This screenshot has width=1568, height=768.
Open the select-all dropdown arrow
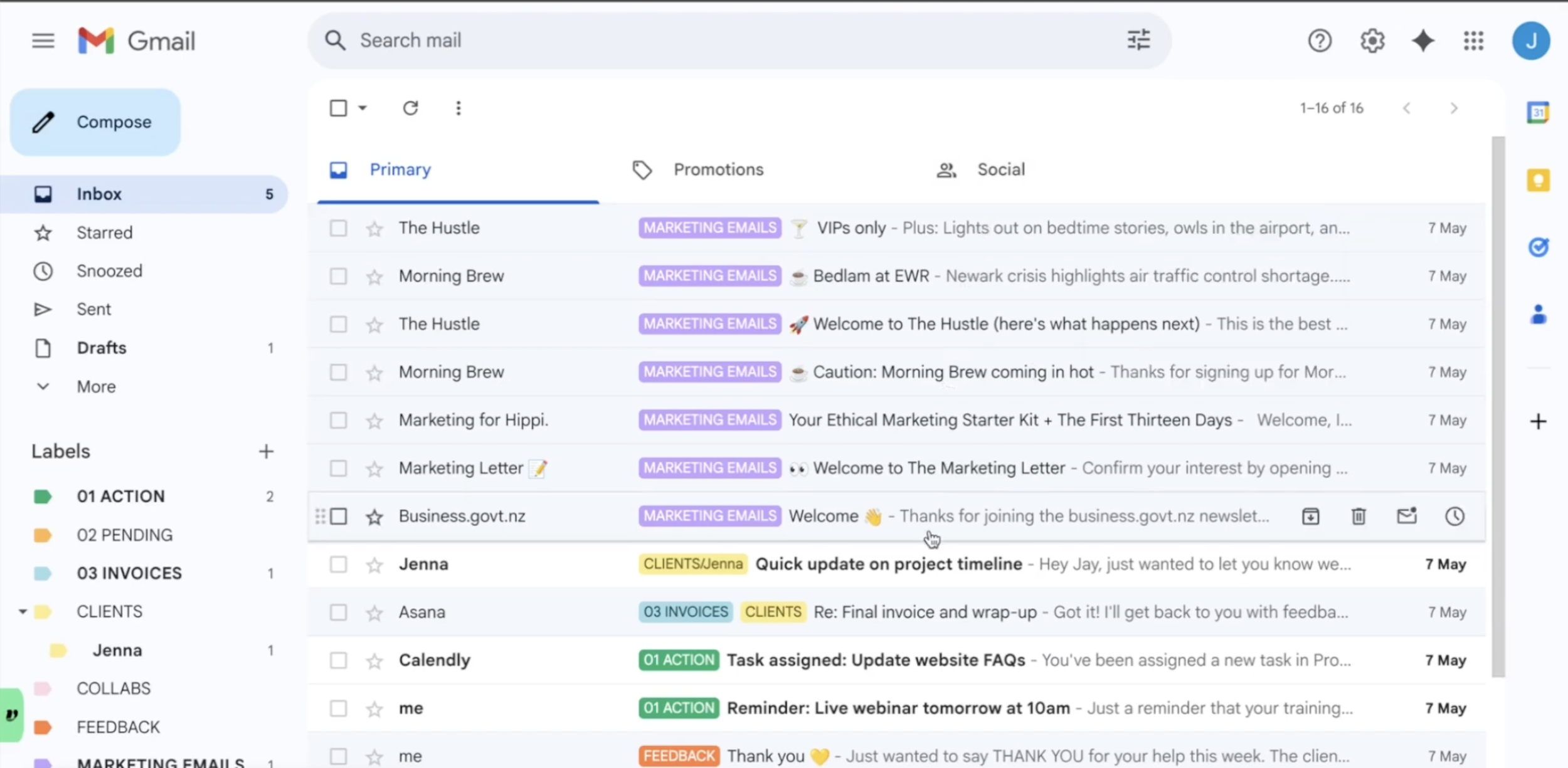tap(363, 108)
